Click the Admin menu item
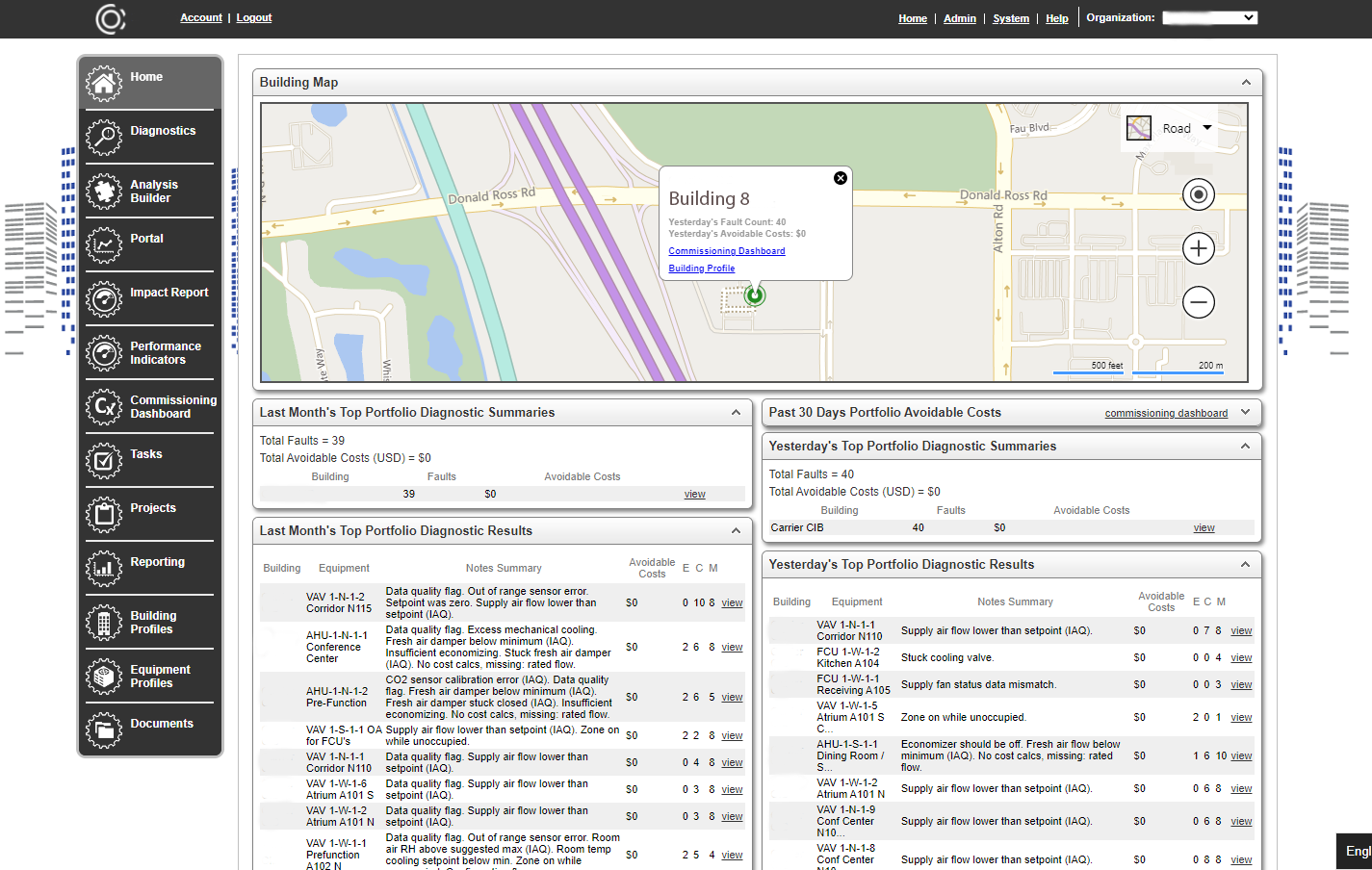The width and height of the screenshot is (1372, 870). [959, 18]
